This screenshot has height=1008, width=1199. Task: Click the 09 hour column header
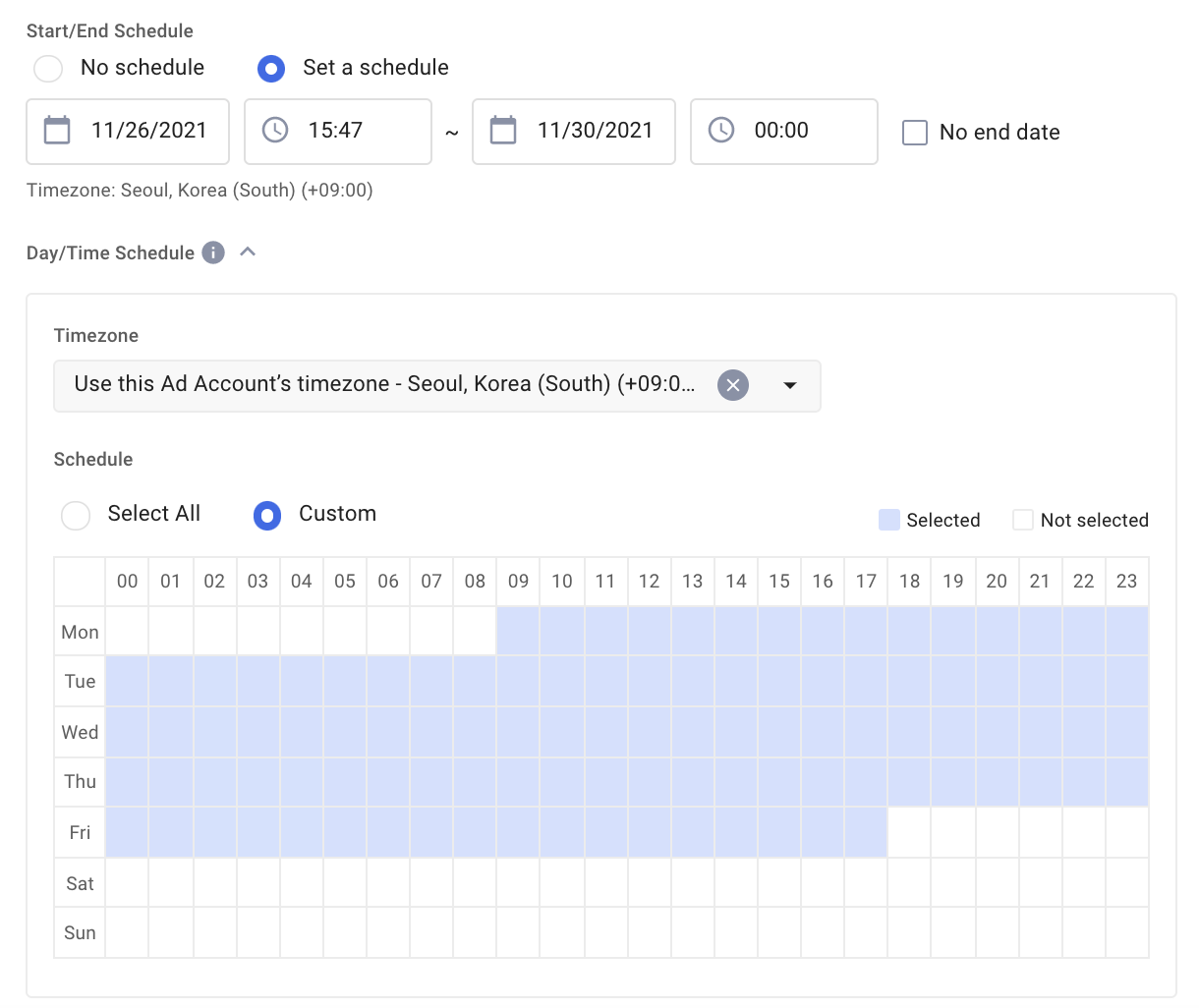[518, 582]
